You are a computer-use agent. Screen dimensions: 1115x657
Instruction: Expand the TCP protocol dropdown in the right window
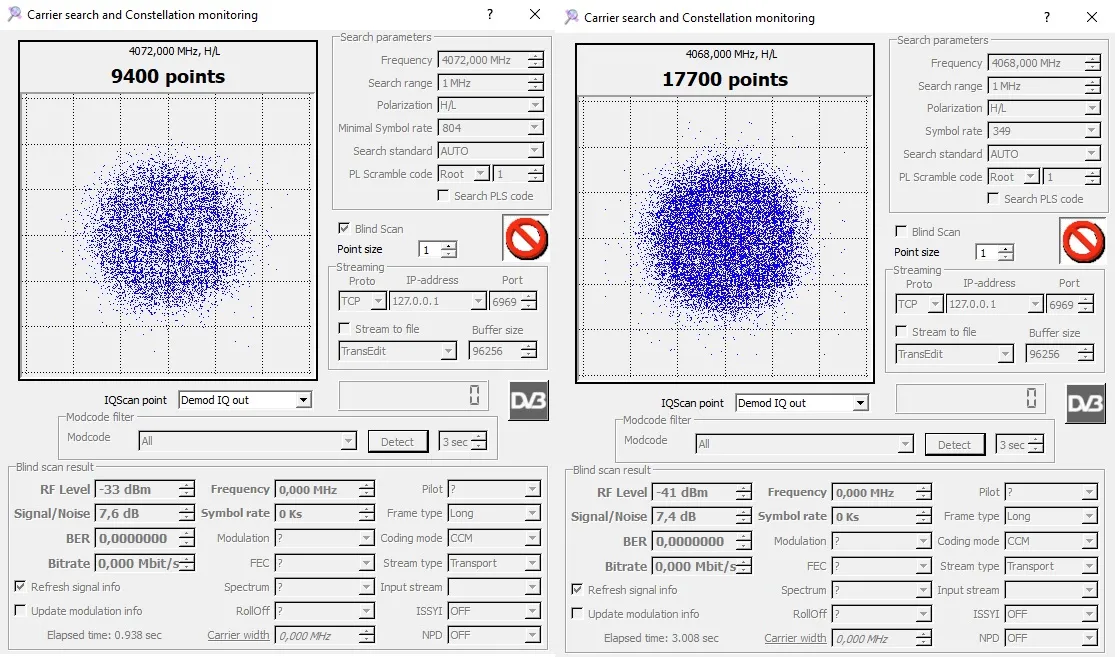tap(935, 304)
